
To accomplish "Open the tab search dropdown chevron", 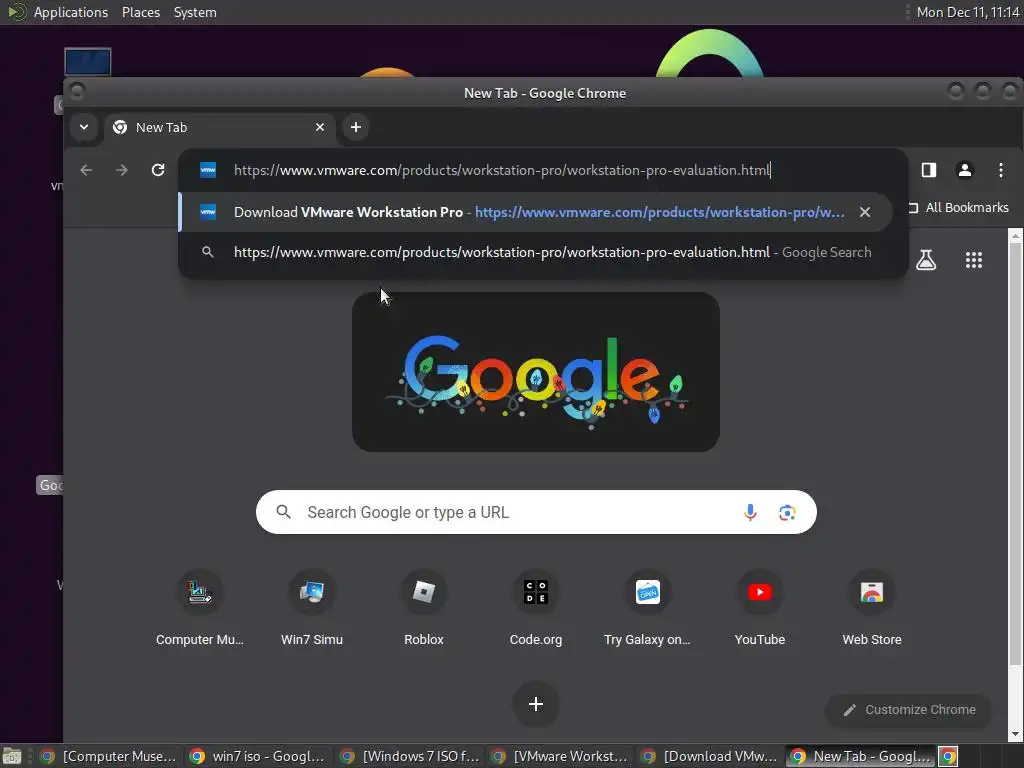I will pos(84,127).
